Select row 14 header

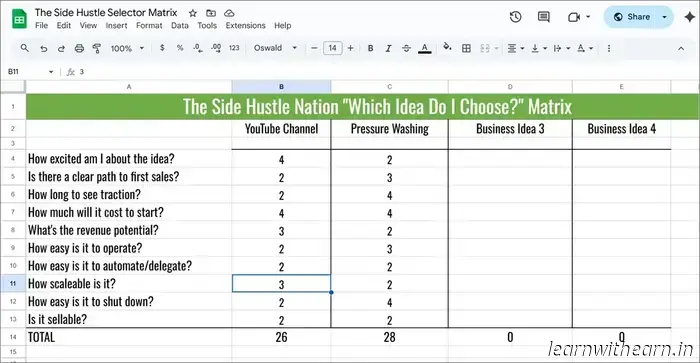click(13, 337)
